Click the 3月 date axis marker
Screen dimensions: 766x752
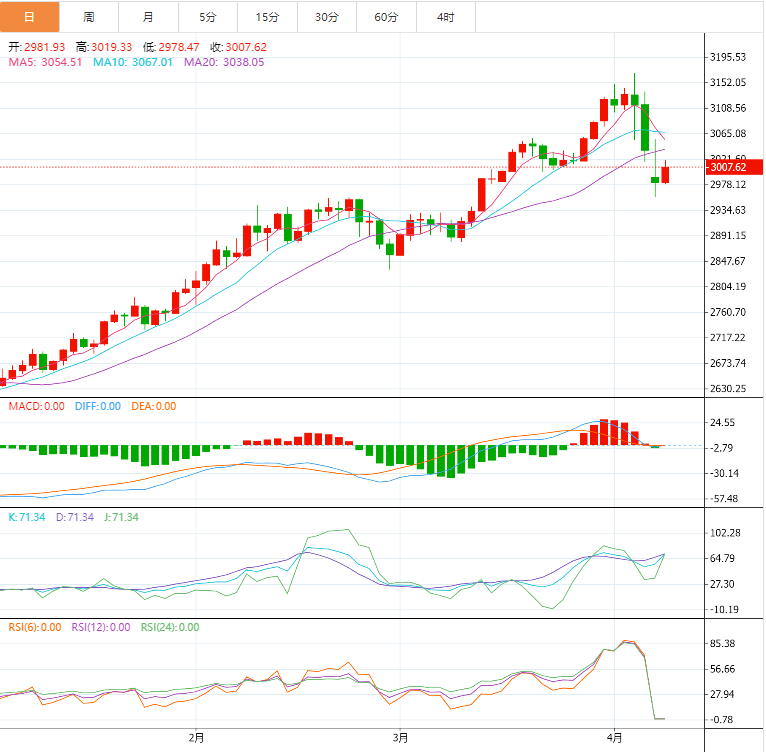[x=401, y=739]
